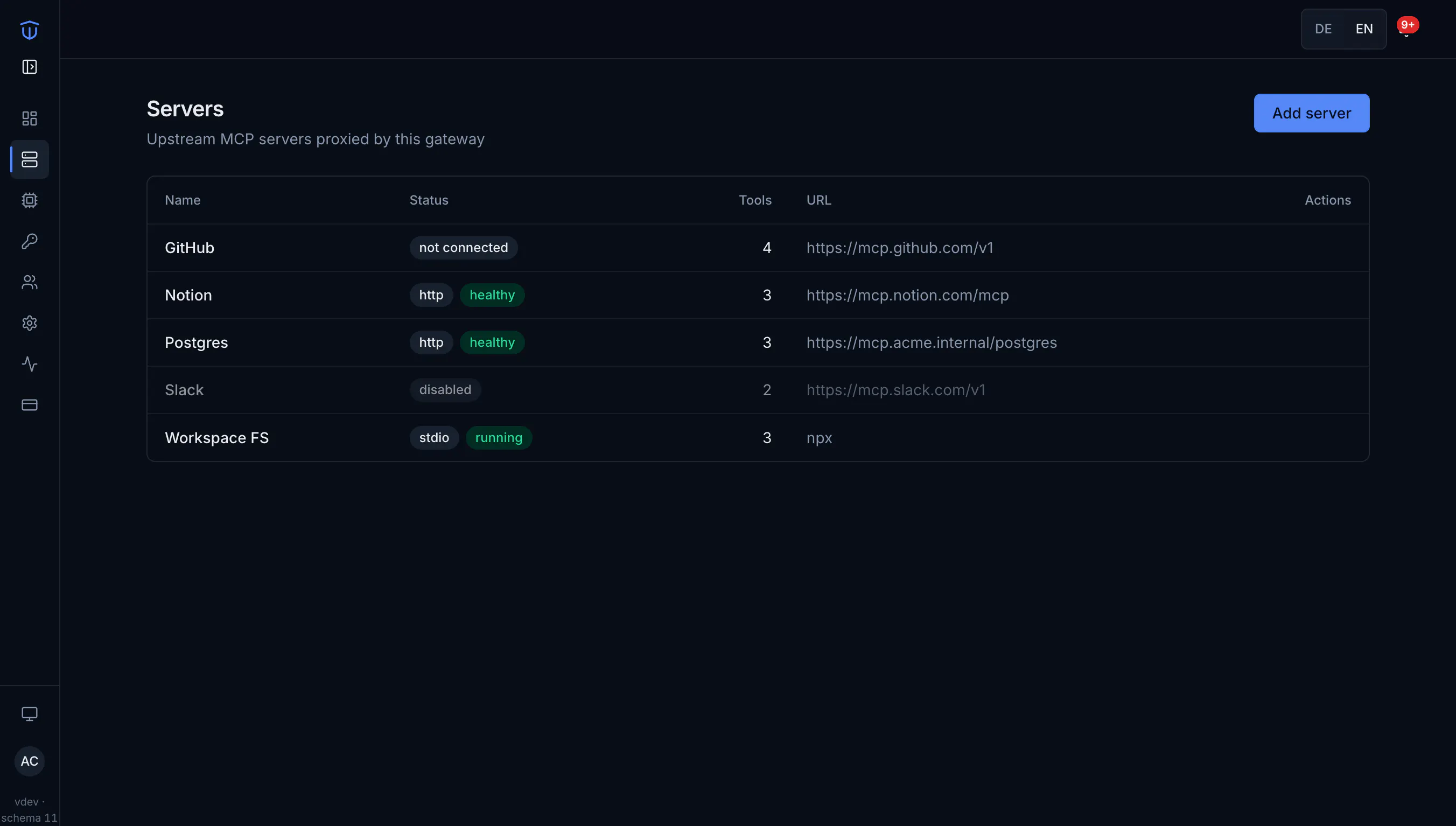Click the disabled badge for Slack
This screenshot has height=826, width=1456.
[445, 390]
